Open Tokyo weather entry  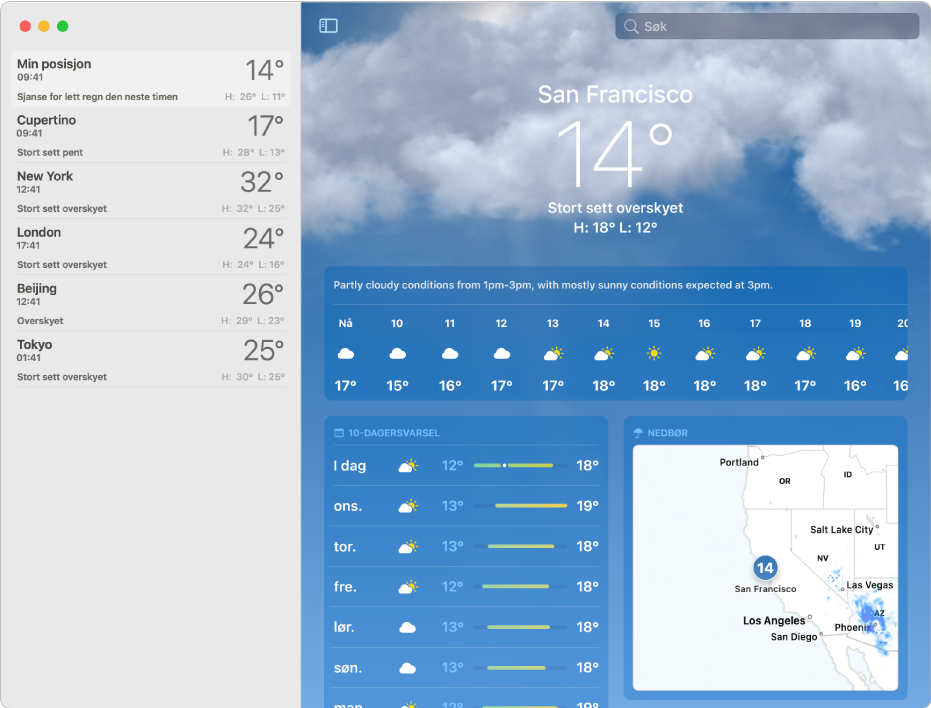tap(151, 359)
